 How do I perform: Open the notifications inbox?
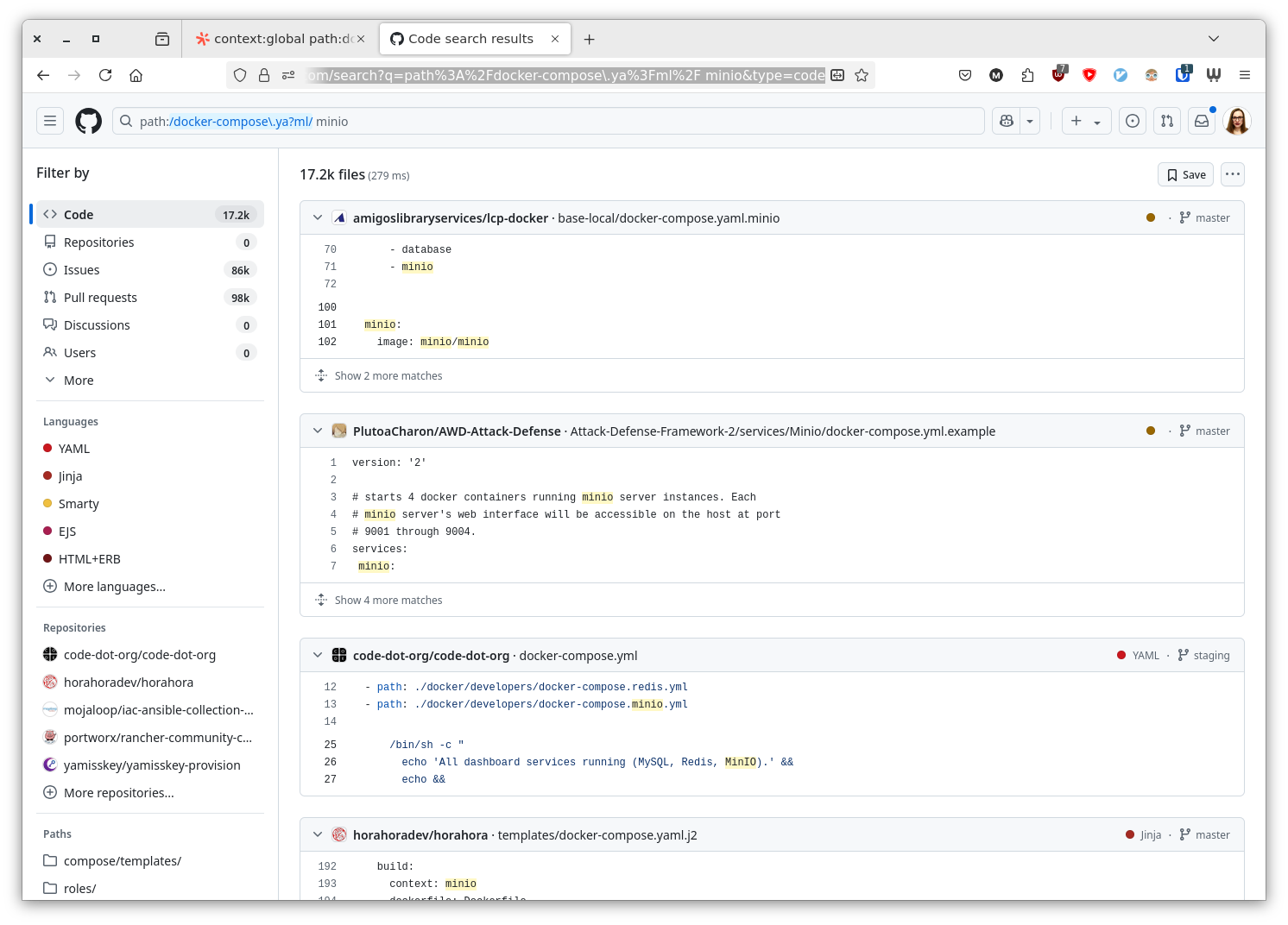click(x=1202, y=121)
